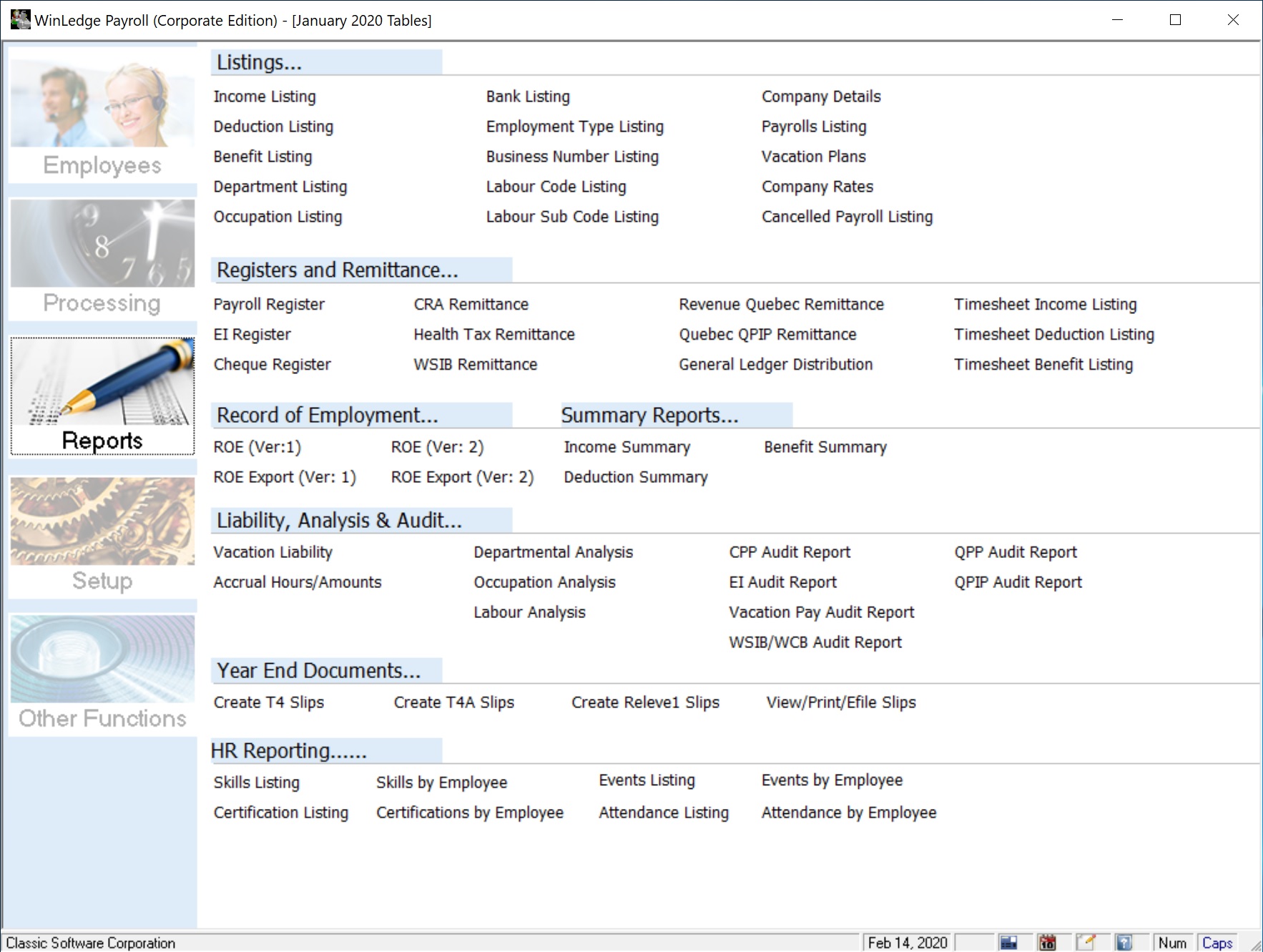The height and width of the screenshot is (952, 1263).
Task: Click the calendar icon in status bar
Action: (x=1047, y=943)
